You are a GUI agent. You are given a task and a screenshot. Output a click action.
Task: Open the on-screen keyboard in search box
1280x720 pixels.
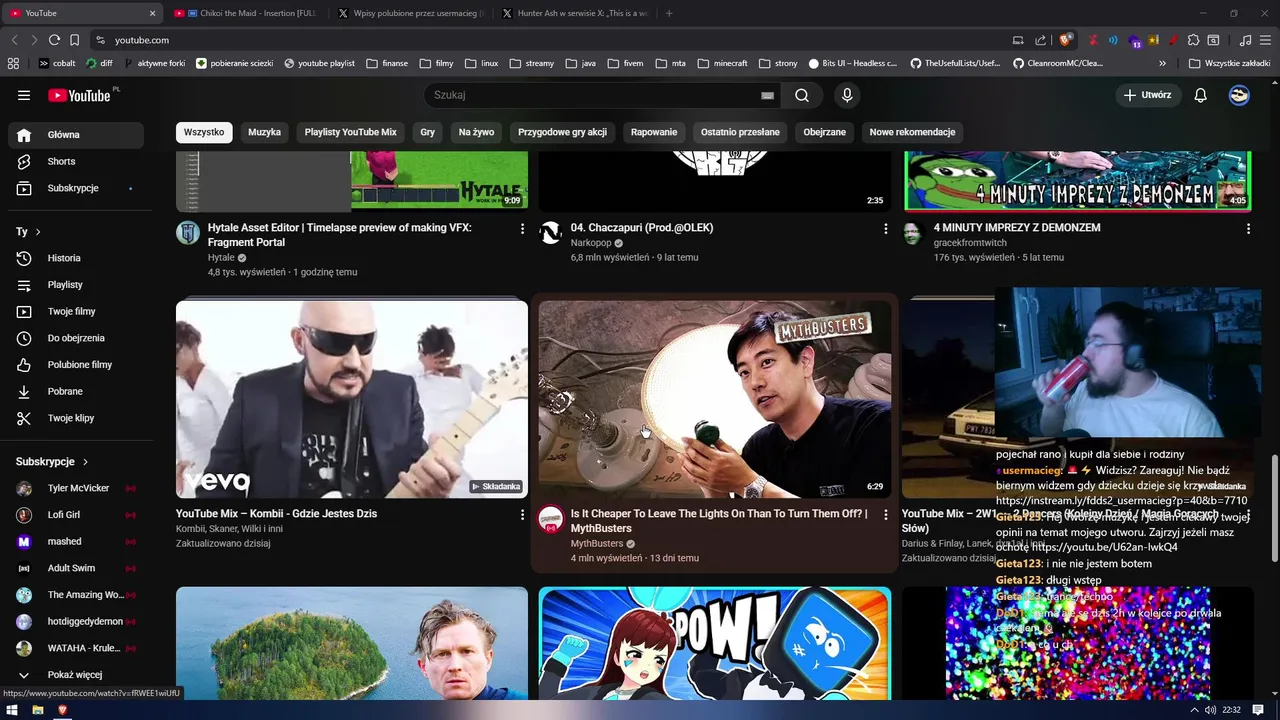[x=767, y=95]
